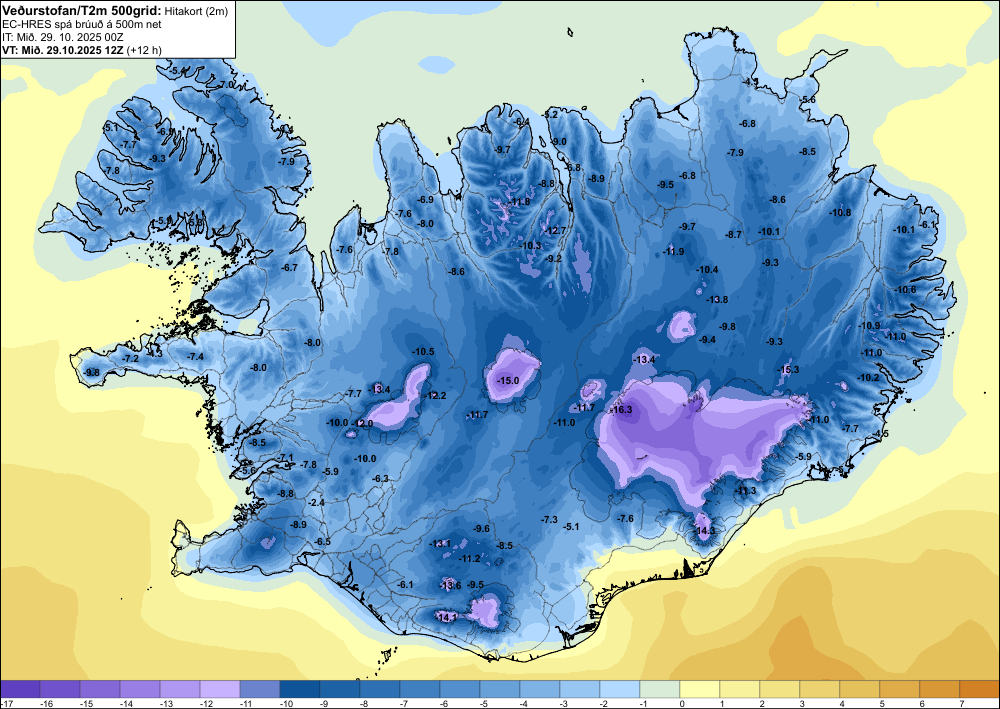Click the -6.3 temperature label

381,478
